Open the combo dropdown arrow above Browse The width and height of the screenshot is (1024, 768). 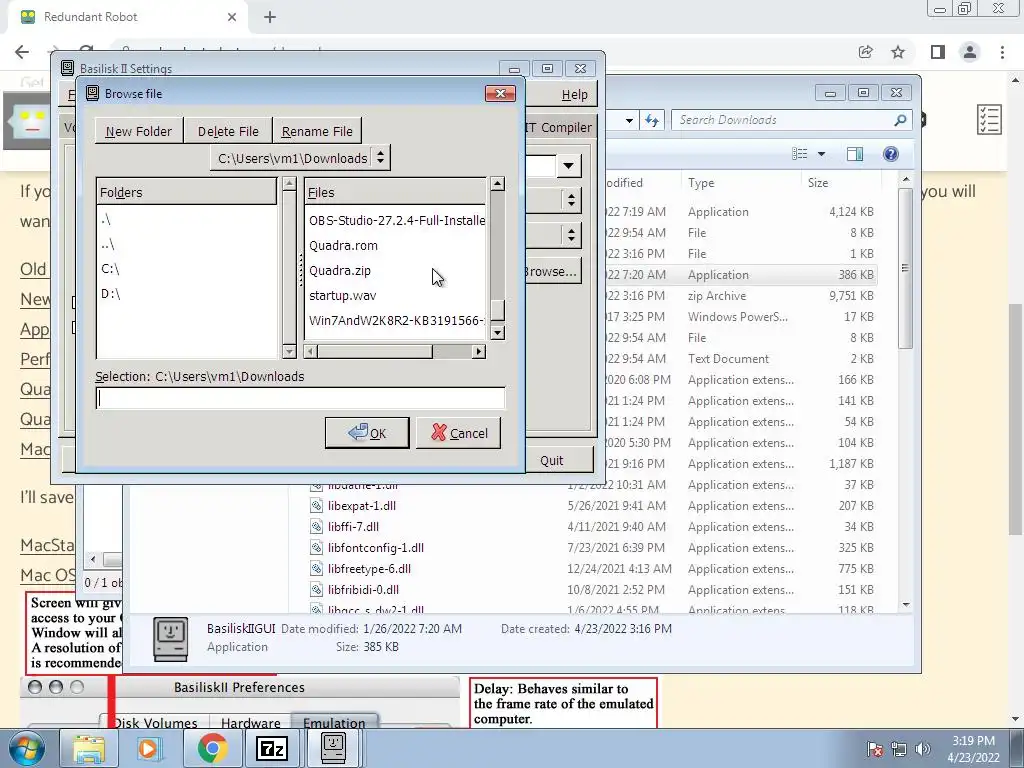(568, 166)
